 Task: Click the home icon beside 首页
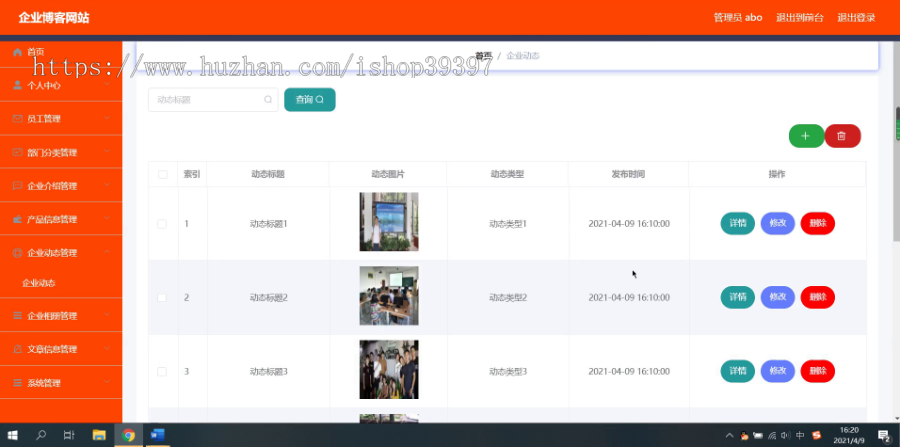(17, 52)
